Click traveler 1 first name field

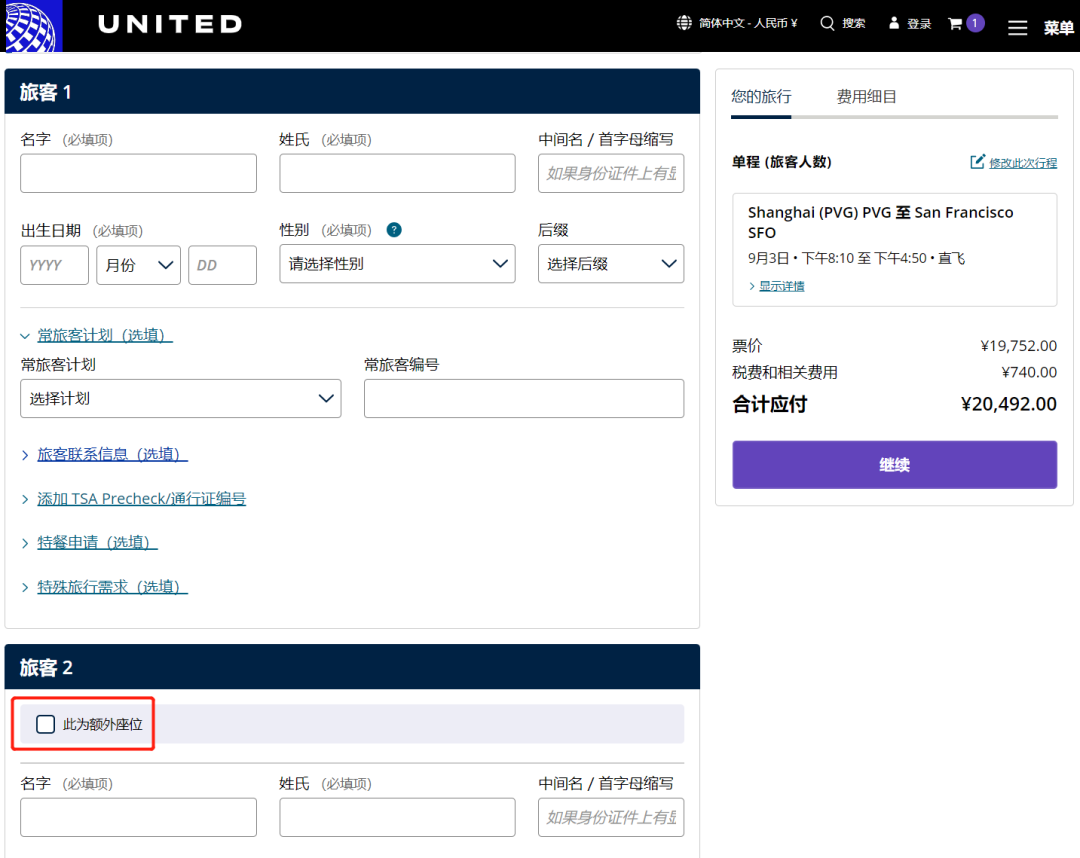tap(138, 174)
